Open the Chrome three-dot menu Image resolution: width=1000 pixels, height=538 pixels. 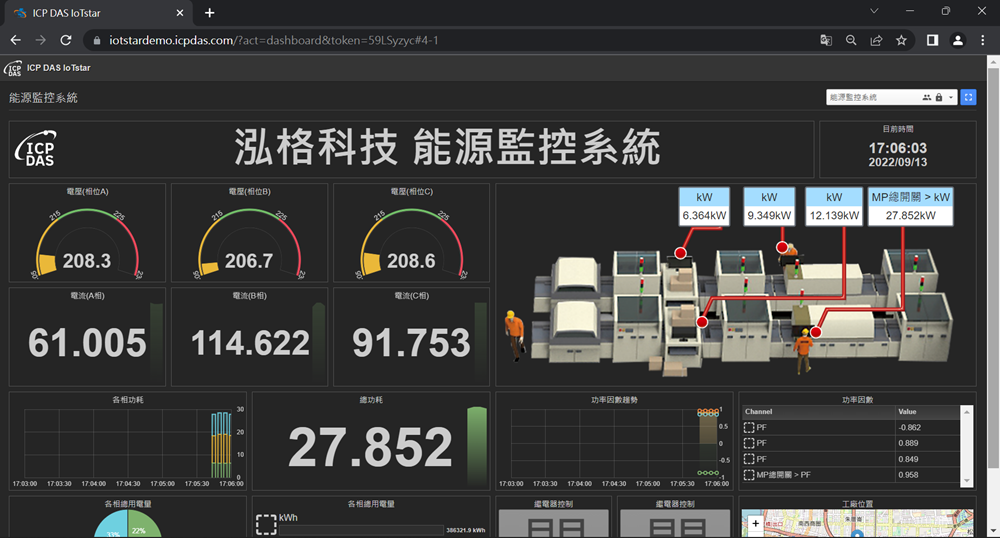(983, 40)
